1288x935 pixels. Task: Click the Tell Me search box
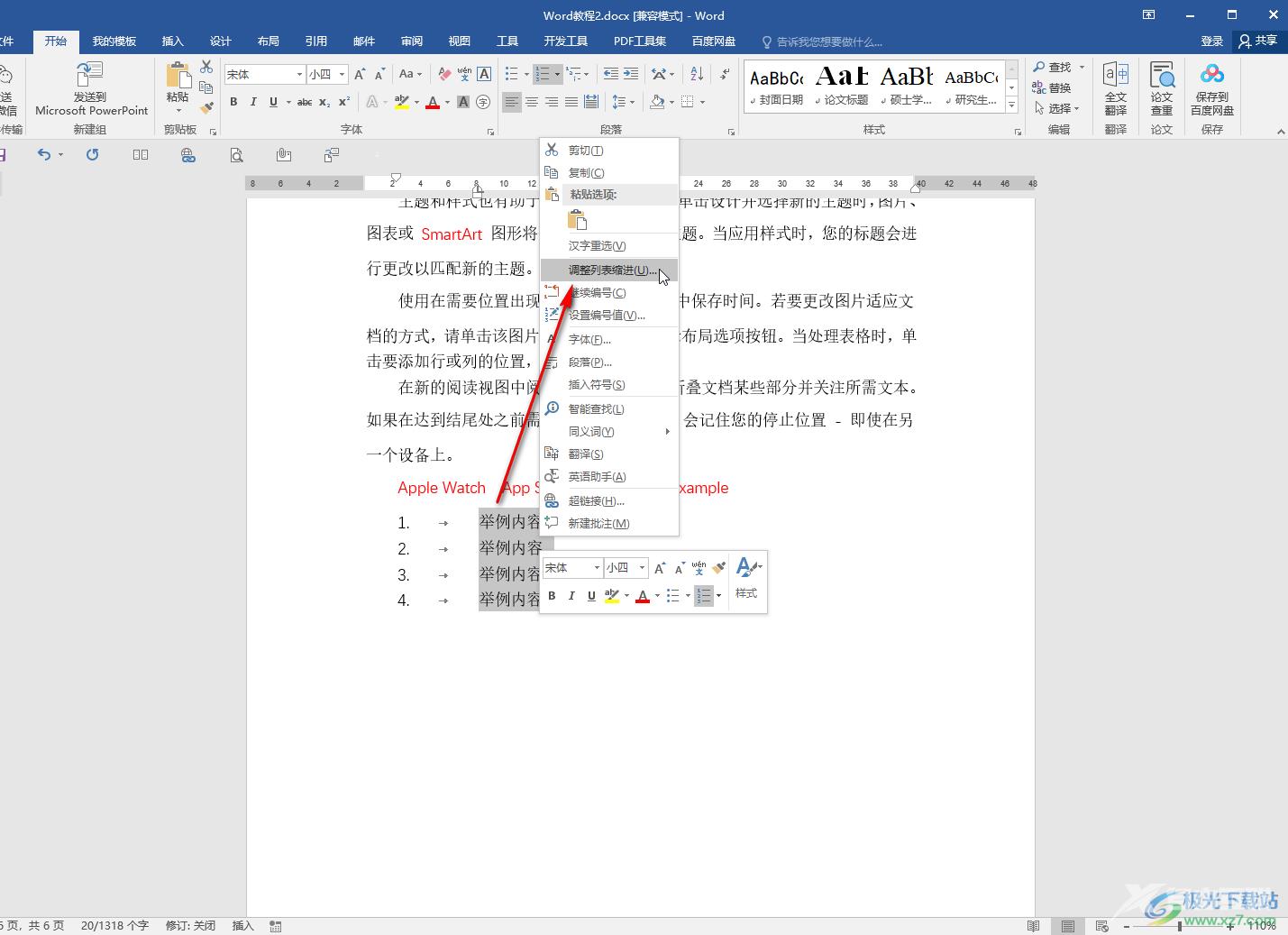tap(822, 41)
